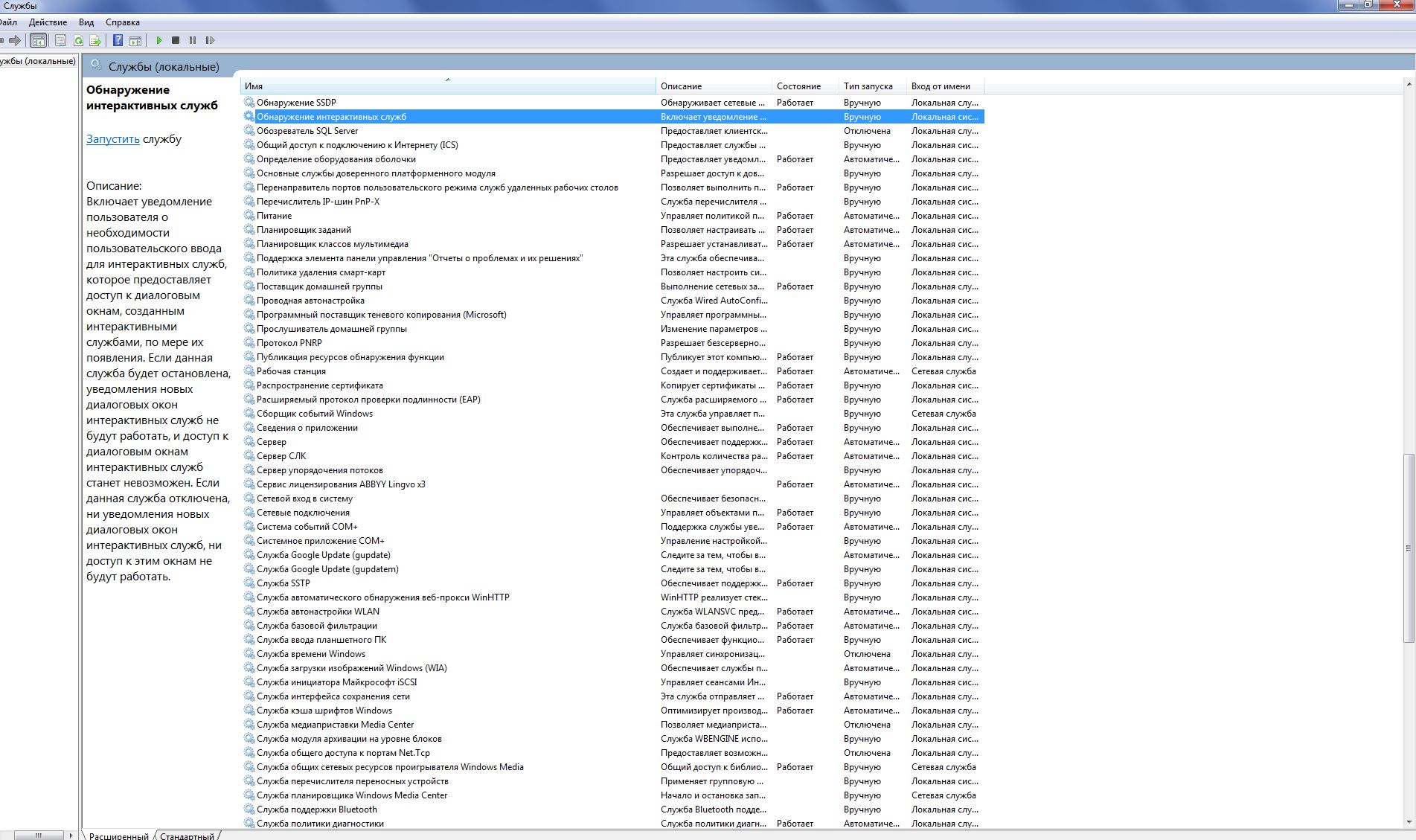
Task: Switch to the Стандартный tab
Action: click(x=187, y=836)
